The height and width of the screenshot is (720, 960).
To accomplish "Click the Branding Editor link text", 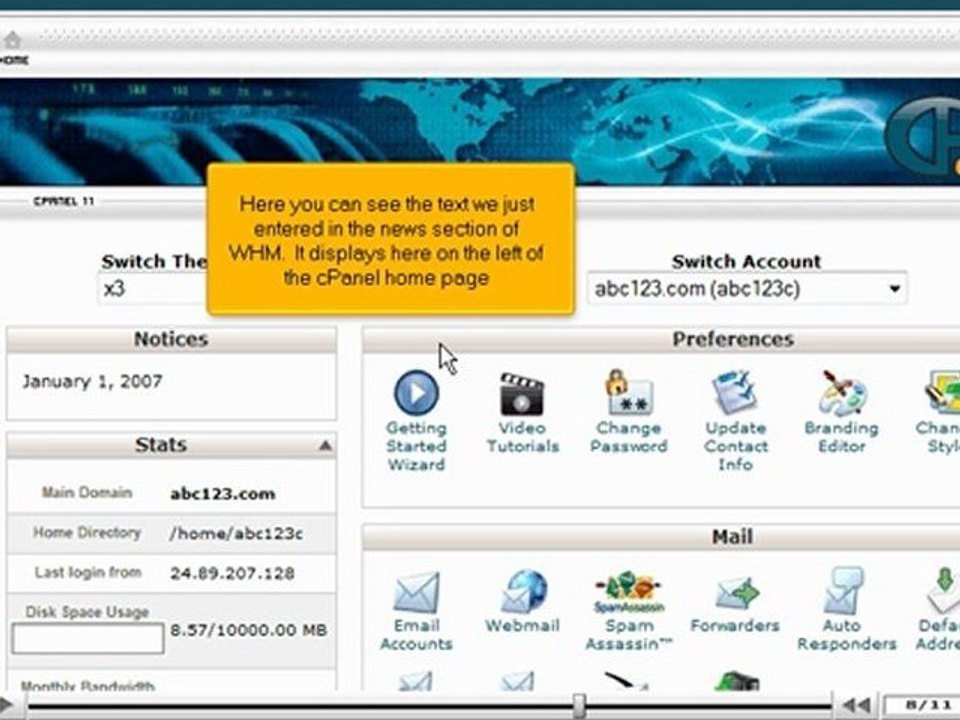I will point(842,437).
